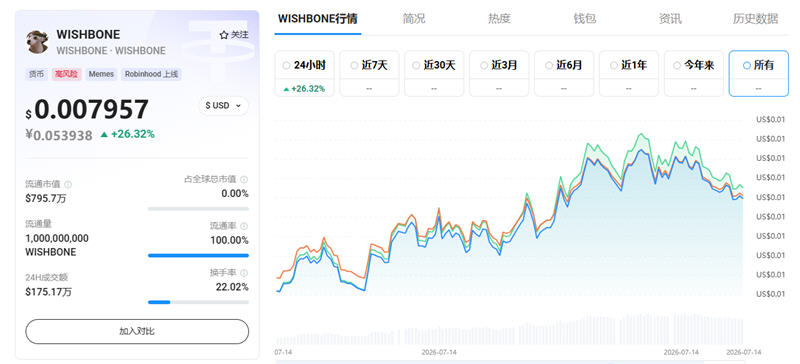Select the 所有 time range option
800x364 pixels.
tap(759, 74)
